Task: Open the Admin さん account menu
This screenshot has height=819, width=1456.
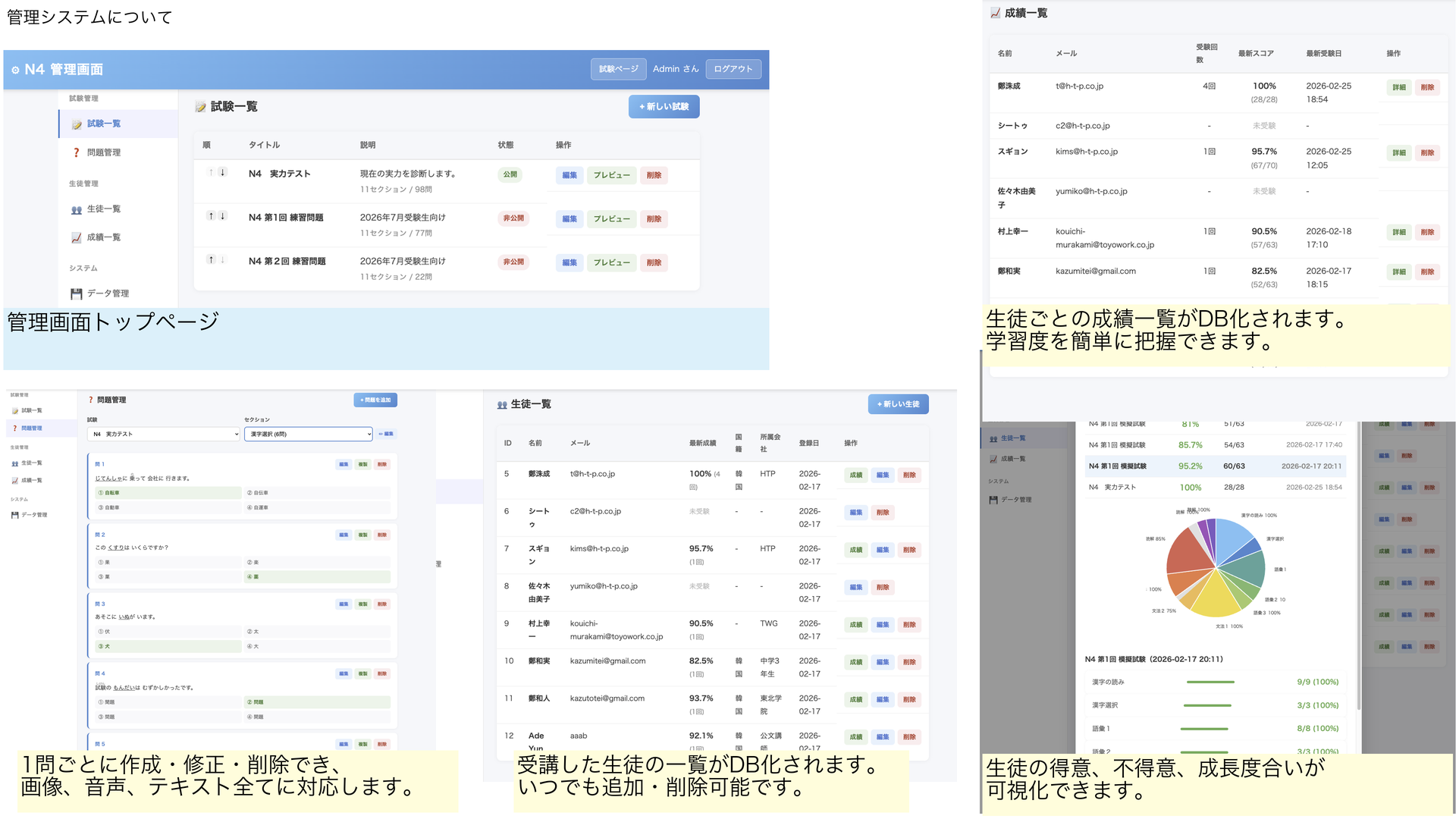Action: [x=674, y=69]
